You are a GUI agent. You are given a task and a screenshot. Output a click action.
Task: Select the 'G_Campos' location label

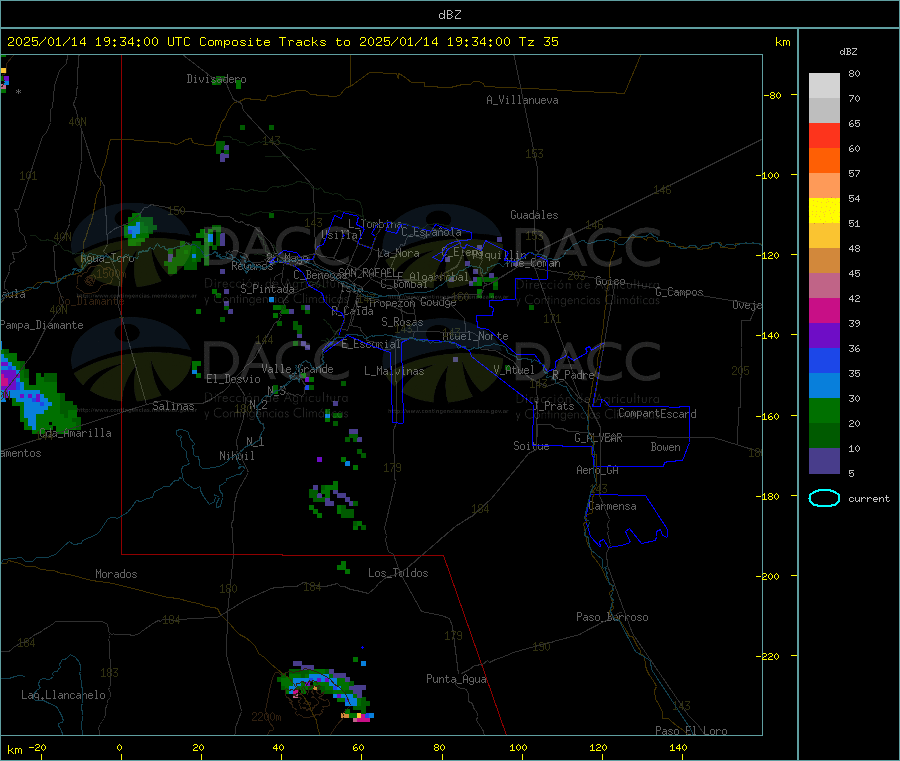point(680,292)
